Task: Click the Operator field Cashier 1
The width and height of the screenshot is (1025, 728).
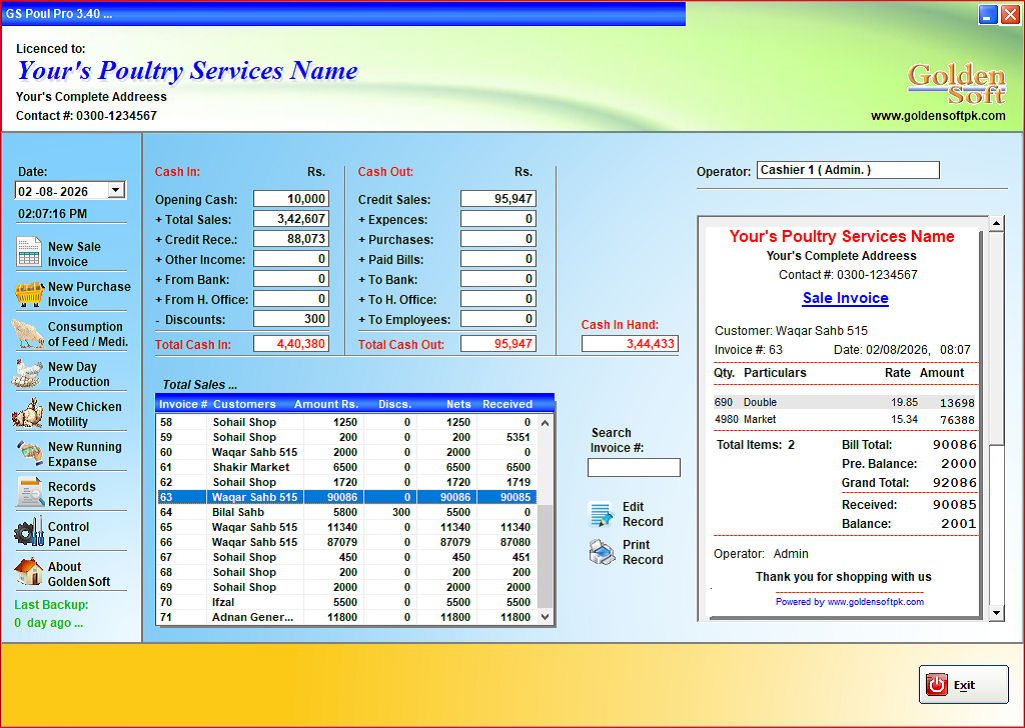Action: click(x=848, y=170)
